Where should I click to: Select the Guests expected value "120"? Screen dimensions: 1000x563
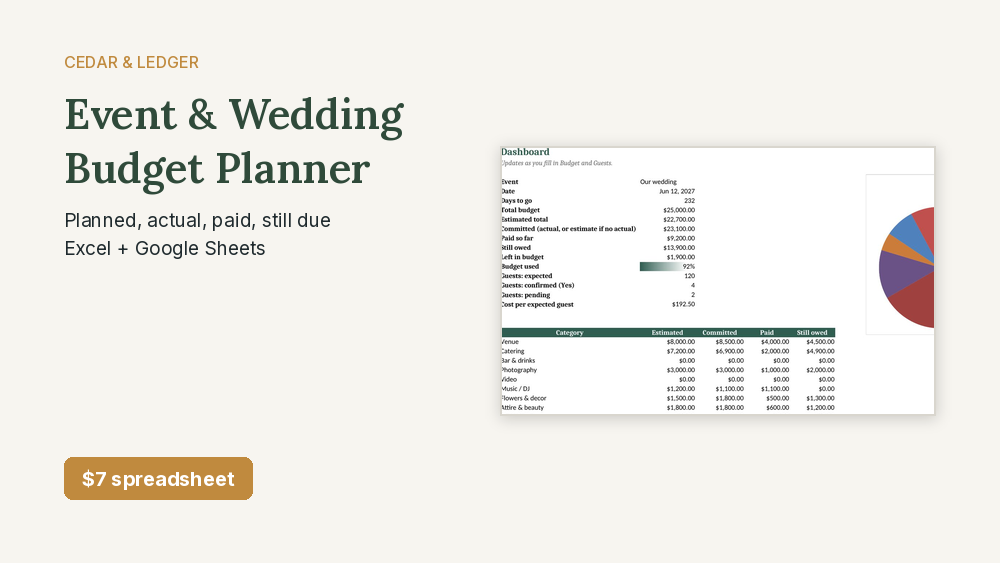[x=689, y=276]
